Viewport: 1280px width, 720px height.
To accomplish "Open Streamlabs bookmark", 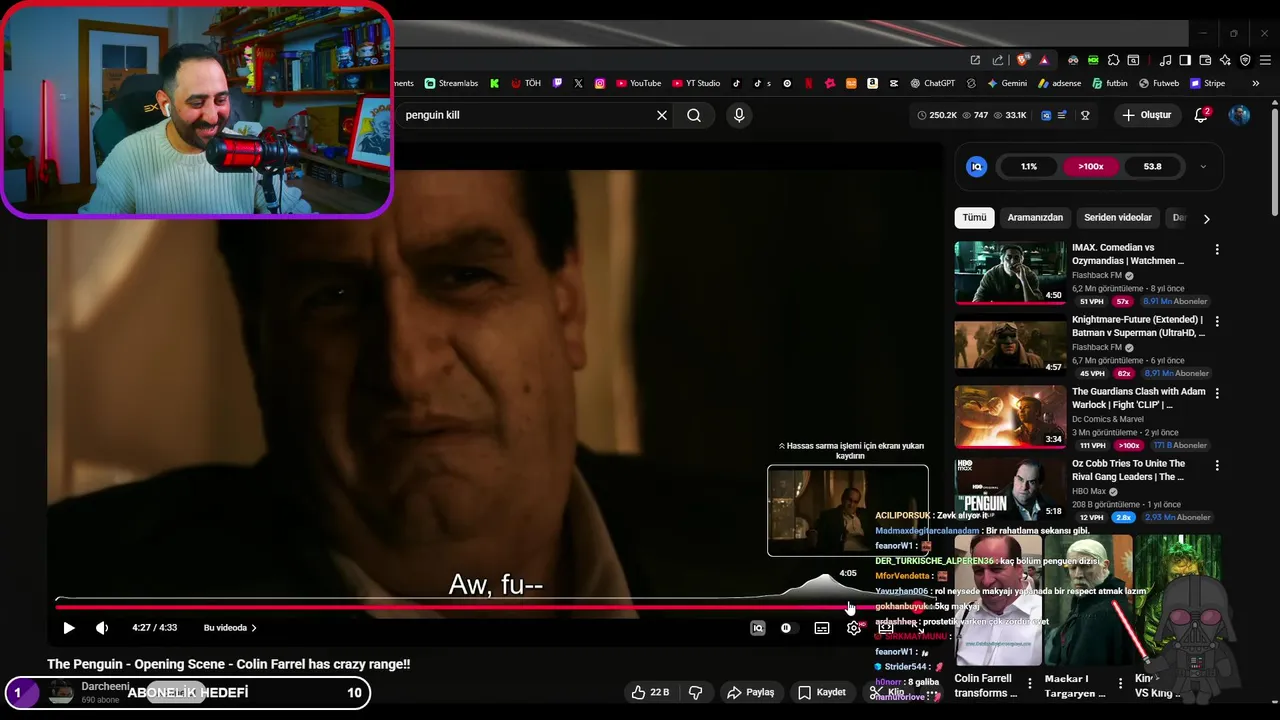I will [x=452, y=83].
